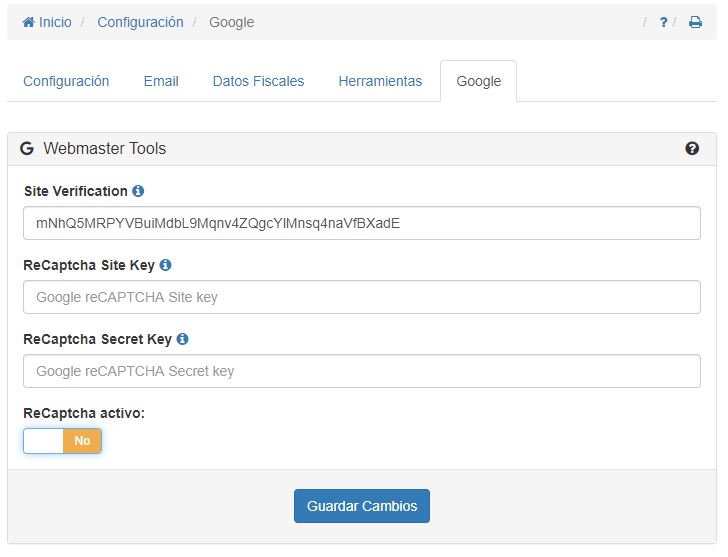This screenshot has height=557, width=728.
Task: Open Webmaster Tools panel help circle icon
Action: click(x=692, y=149)
